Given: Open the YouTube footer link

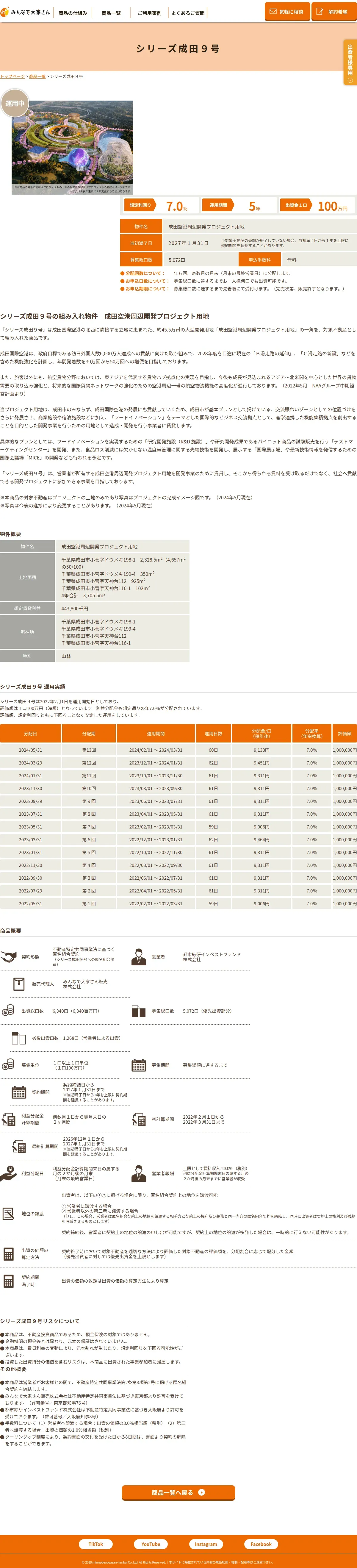Looking at the screenshot, I should [x=151, y=1544].
